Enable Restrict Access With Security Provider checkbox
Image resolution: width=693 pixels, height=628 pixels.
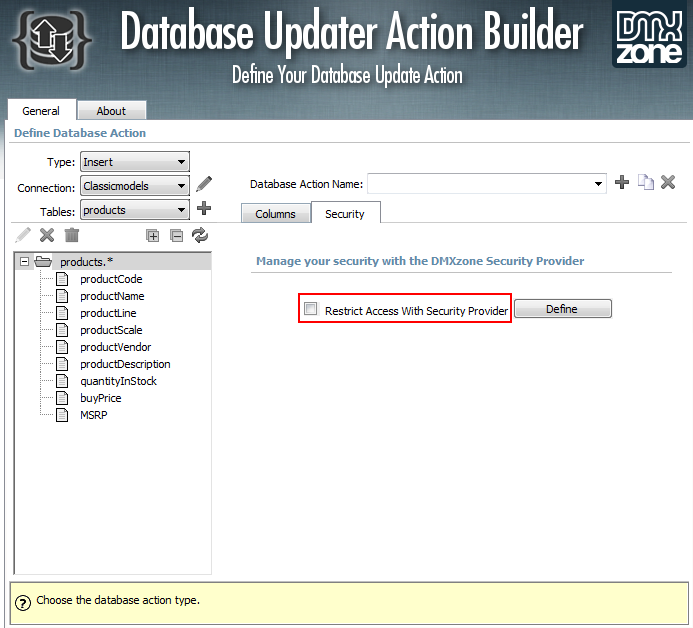click(311, 308)
